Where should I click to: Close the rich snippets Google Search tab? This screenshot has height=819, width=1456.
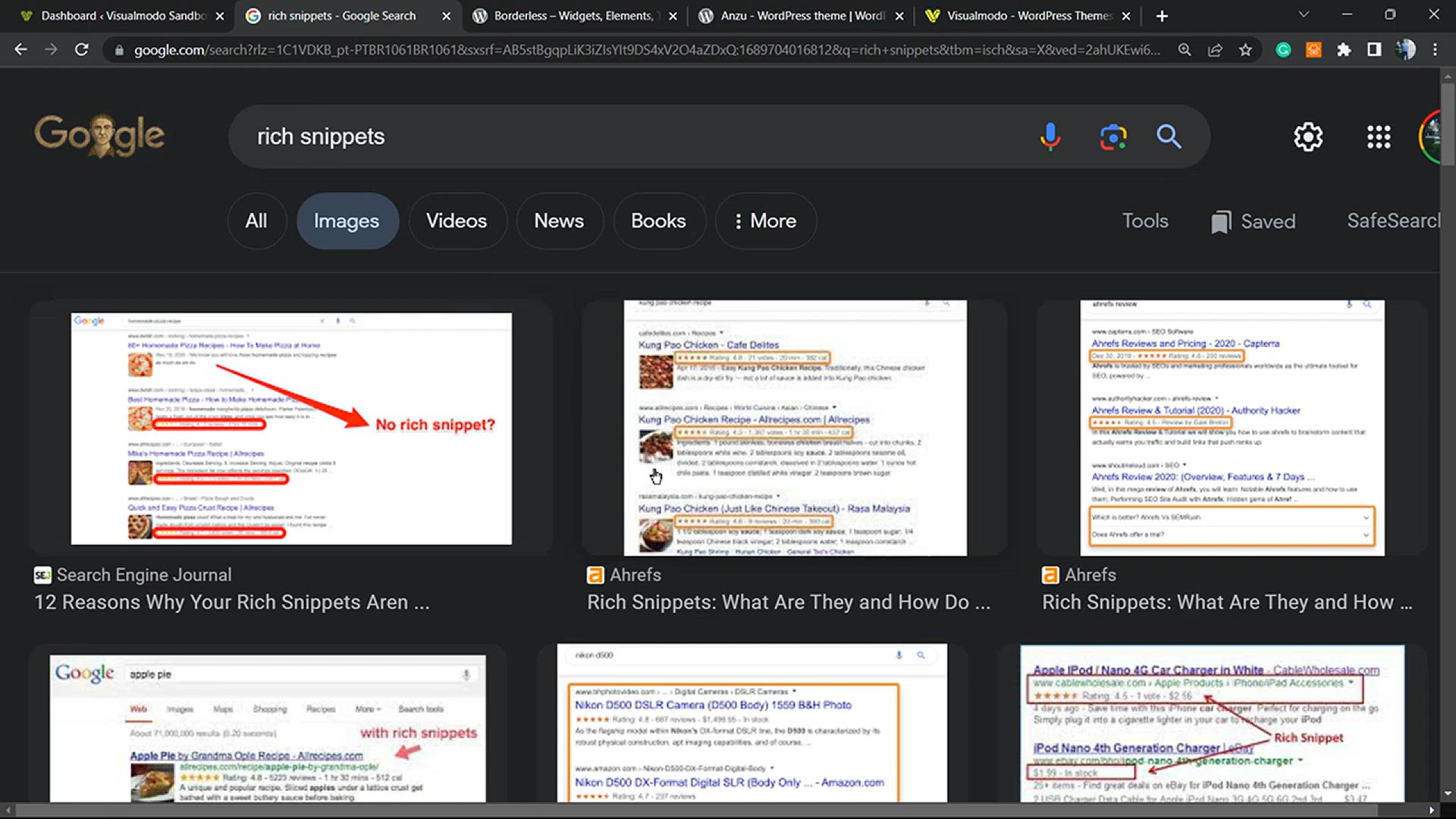pos(446,16)
